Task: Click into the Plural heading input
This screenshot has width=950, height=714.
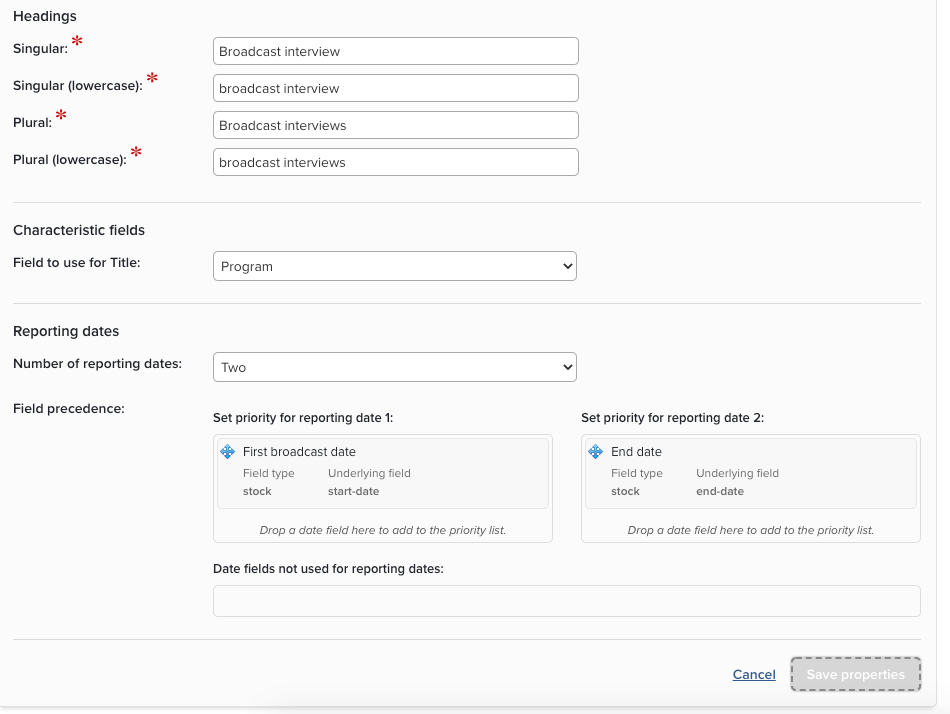Action: point(395,125)
